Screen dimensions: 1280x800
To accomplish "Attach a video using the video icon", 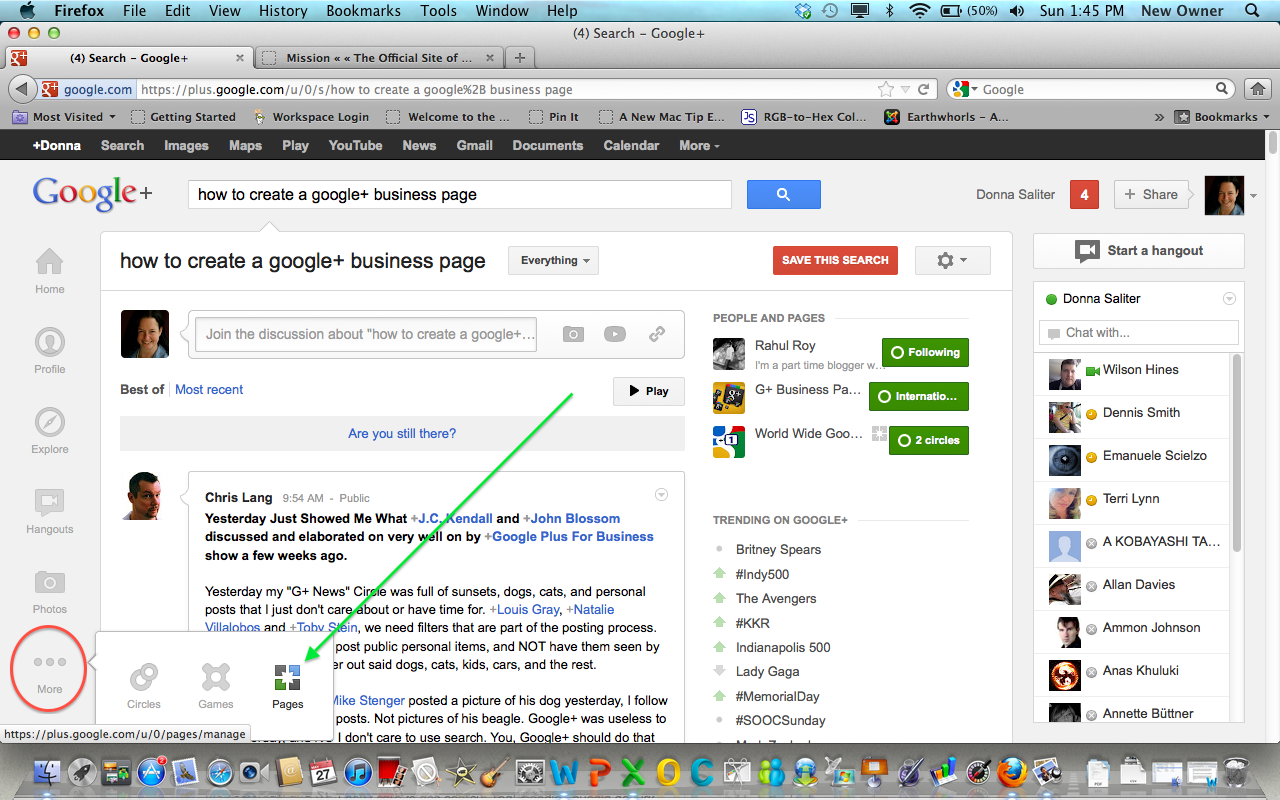I will pyautogui.click(x=615, y=334).
